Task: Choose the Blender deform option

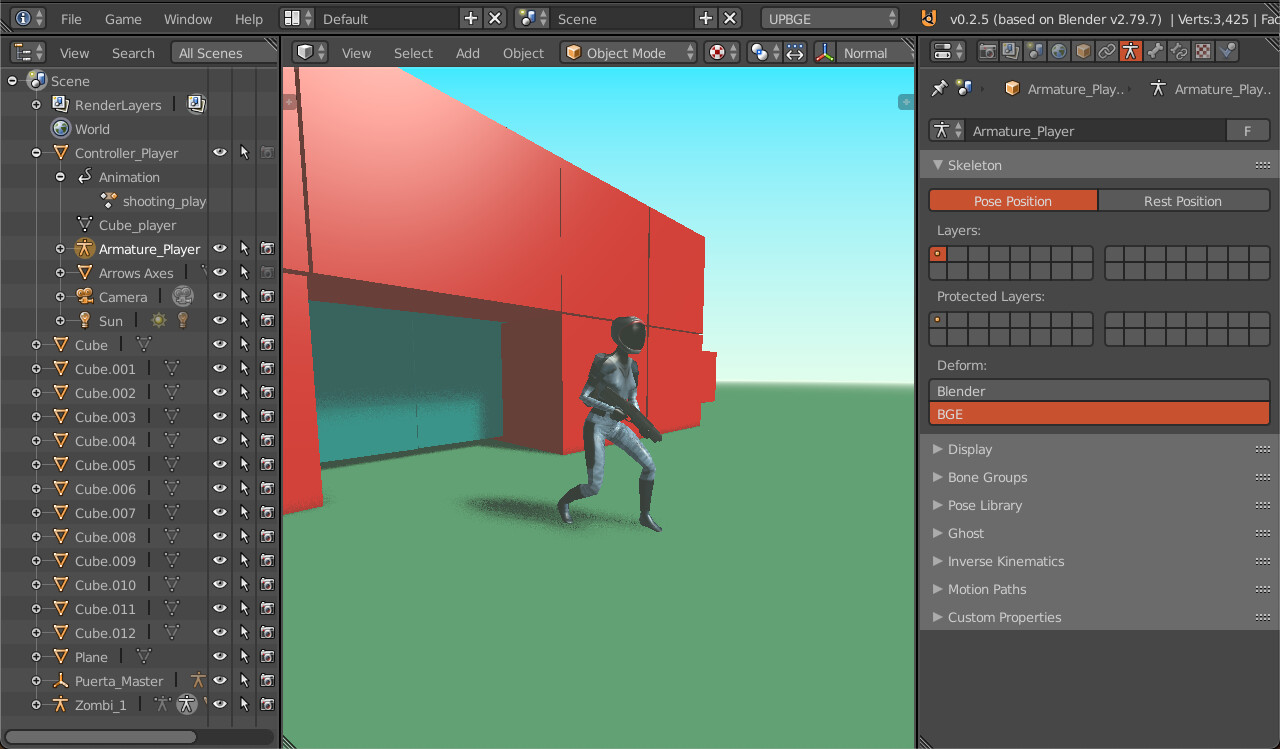Action: tap(1100, 391)
